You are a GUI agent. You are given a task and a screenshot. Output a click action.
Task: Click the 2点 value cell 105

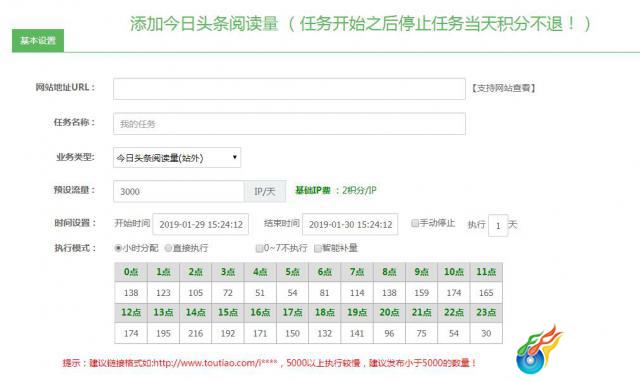click(x=196, y=293)
